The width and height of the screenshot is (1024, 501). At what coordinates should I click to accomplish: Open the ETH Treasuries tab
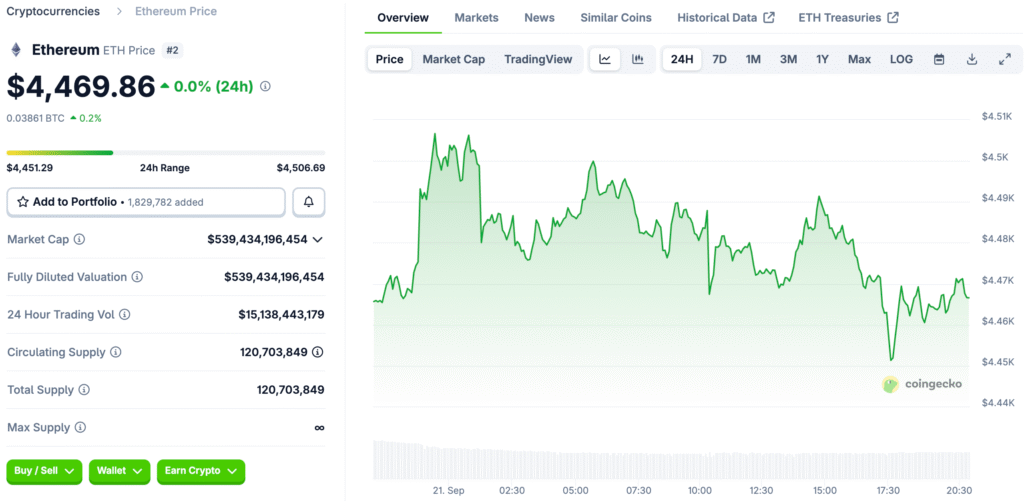(x=848, y=18)
